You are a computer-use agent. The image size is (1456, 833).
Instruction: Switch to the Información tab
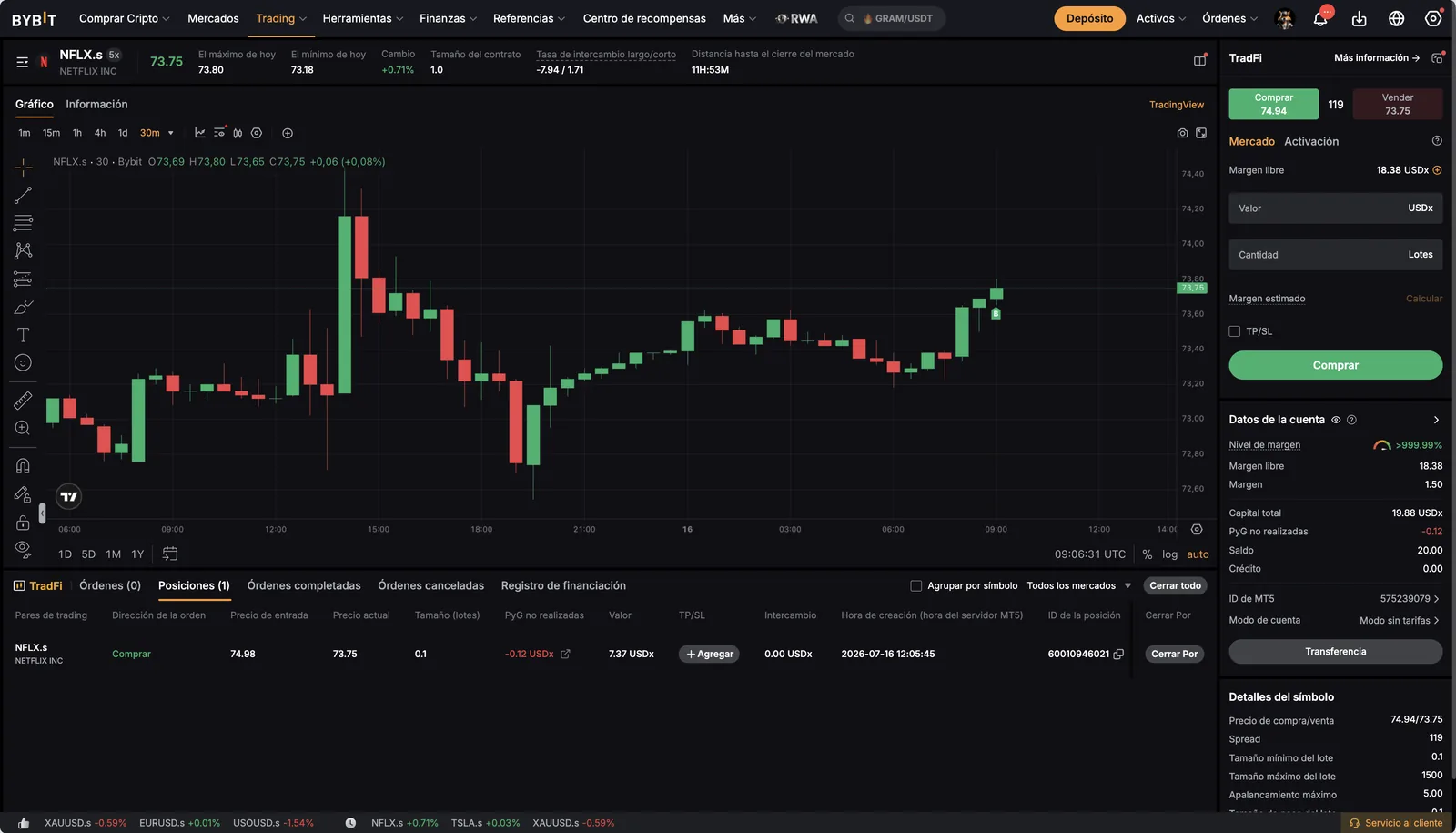click(x=96, y=105)
